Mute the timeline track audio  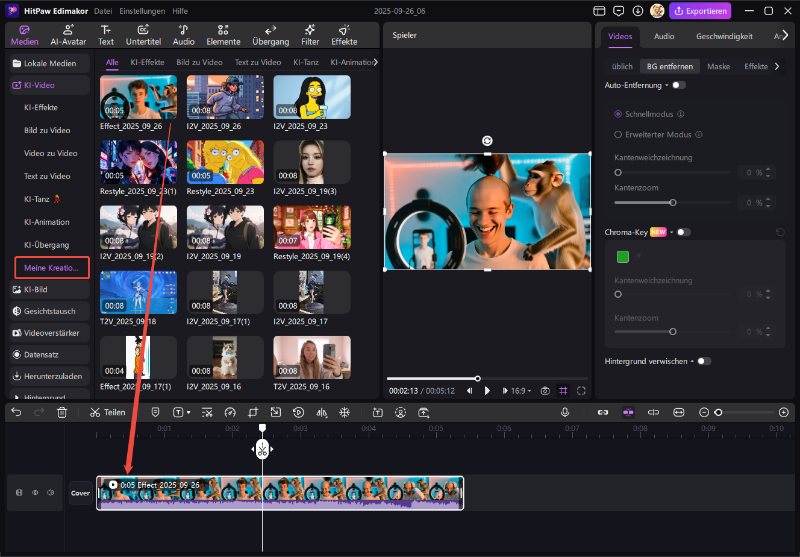[x=51, y=493]
